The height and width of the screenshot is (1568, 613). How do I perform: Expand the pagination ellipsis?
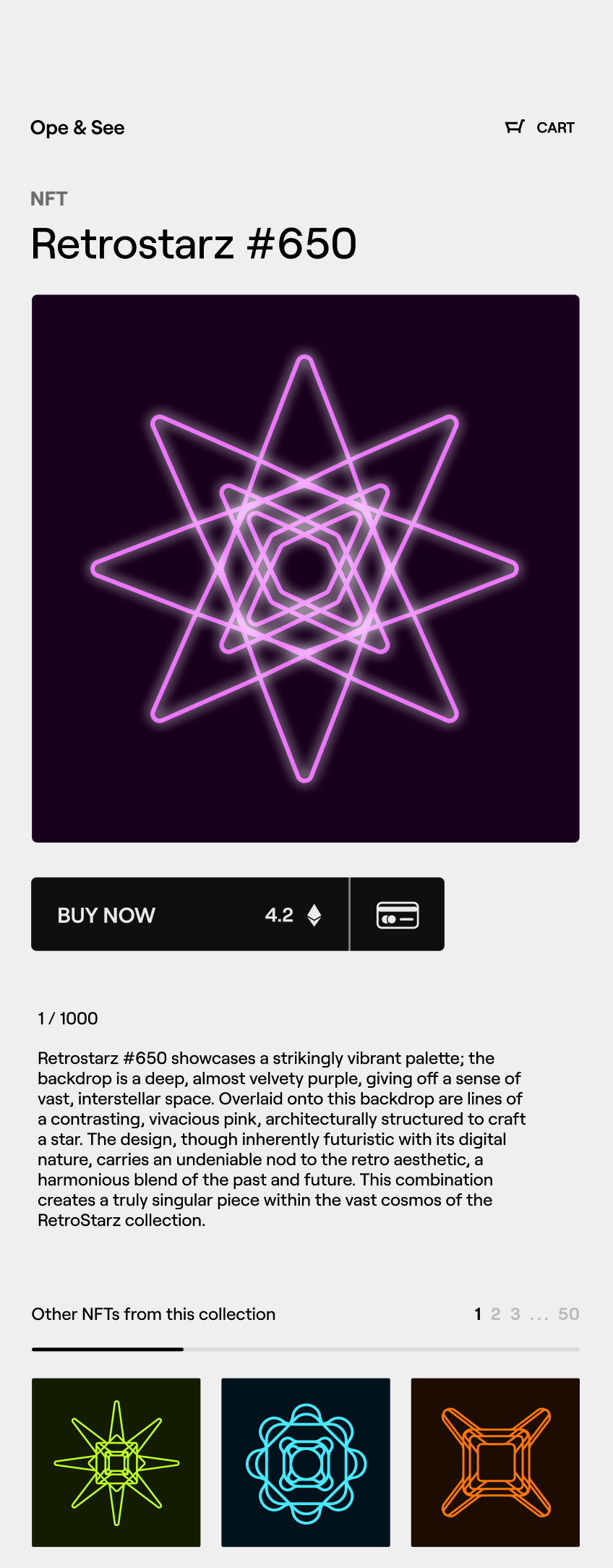[539, 1316]
